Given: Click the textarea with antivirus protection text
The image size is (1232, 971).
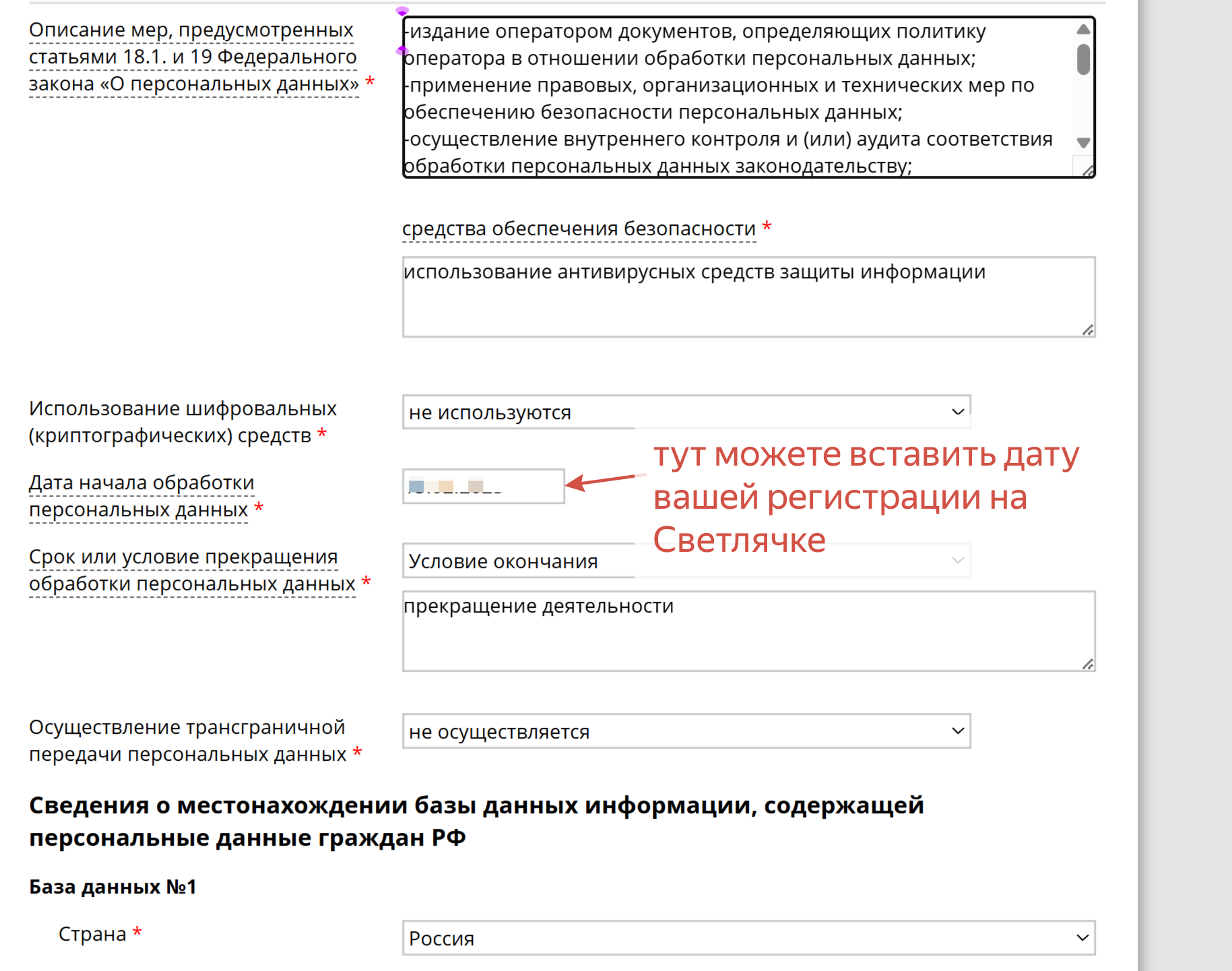Looking at the screenshot, I should pos(748,297).
